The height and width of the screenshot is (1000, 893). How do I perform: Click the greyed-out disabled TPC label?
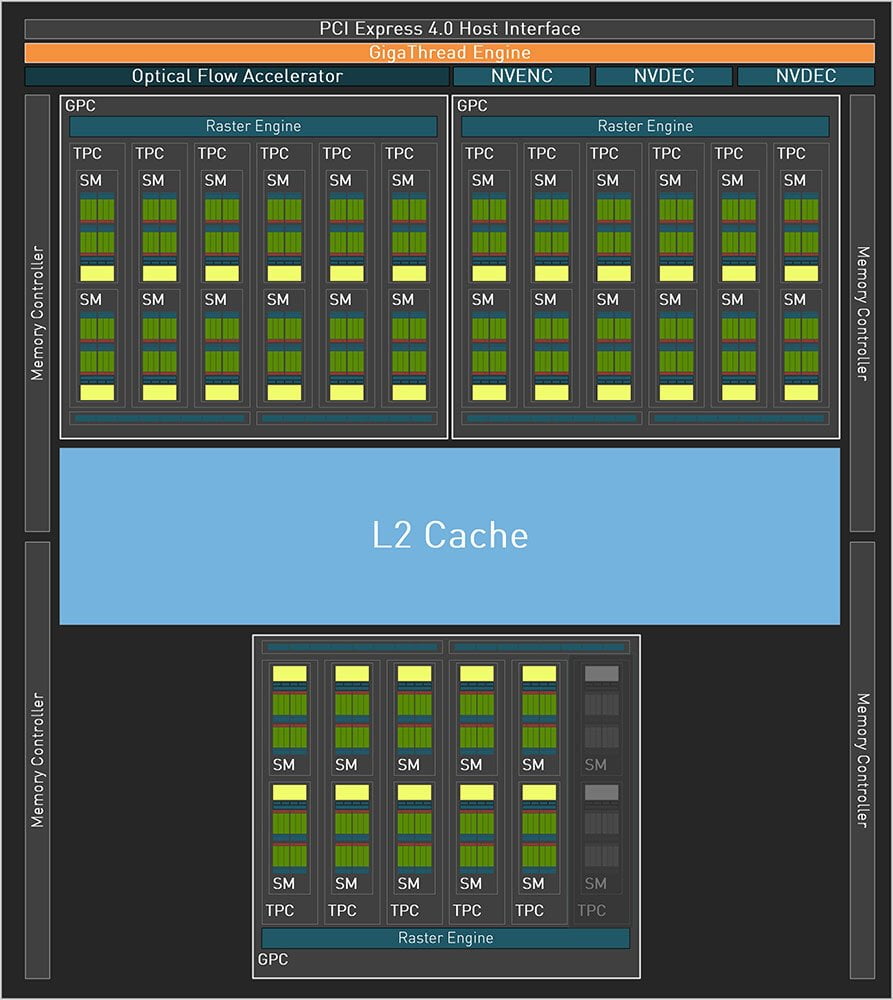[x=591, y=911]
